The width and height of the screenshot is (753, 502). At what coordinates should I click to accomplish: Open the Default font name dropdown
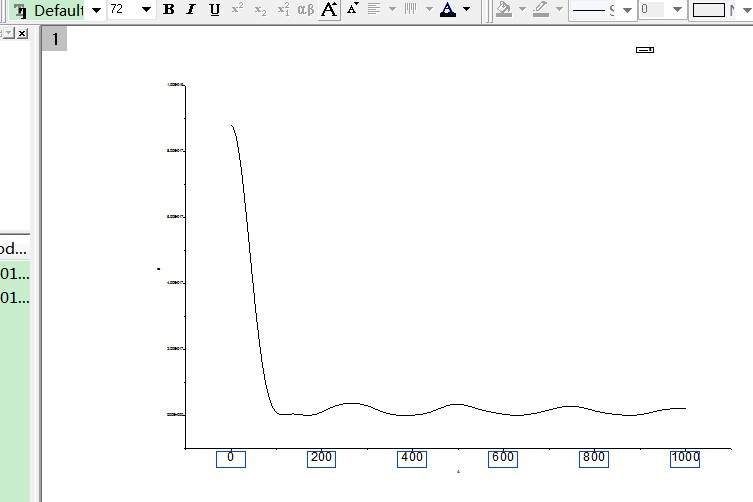[x=97, y=10]
